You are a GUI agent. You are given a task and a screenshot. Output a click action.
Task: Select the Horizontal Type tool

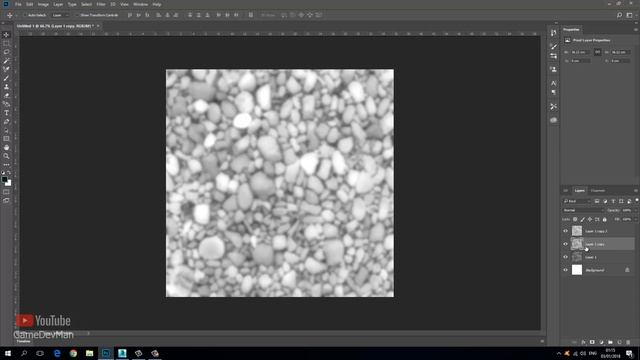6,113
